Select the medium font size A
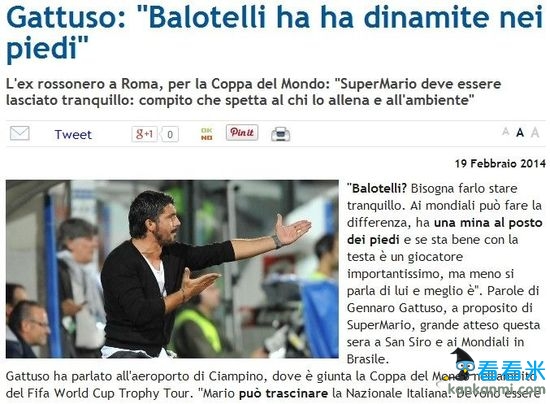550x404 pixels. tap(520, 133)
